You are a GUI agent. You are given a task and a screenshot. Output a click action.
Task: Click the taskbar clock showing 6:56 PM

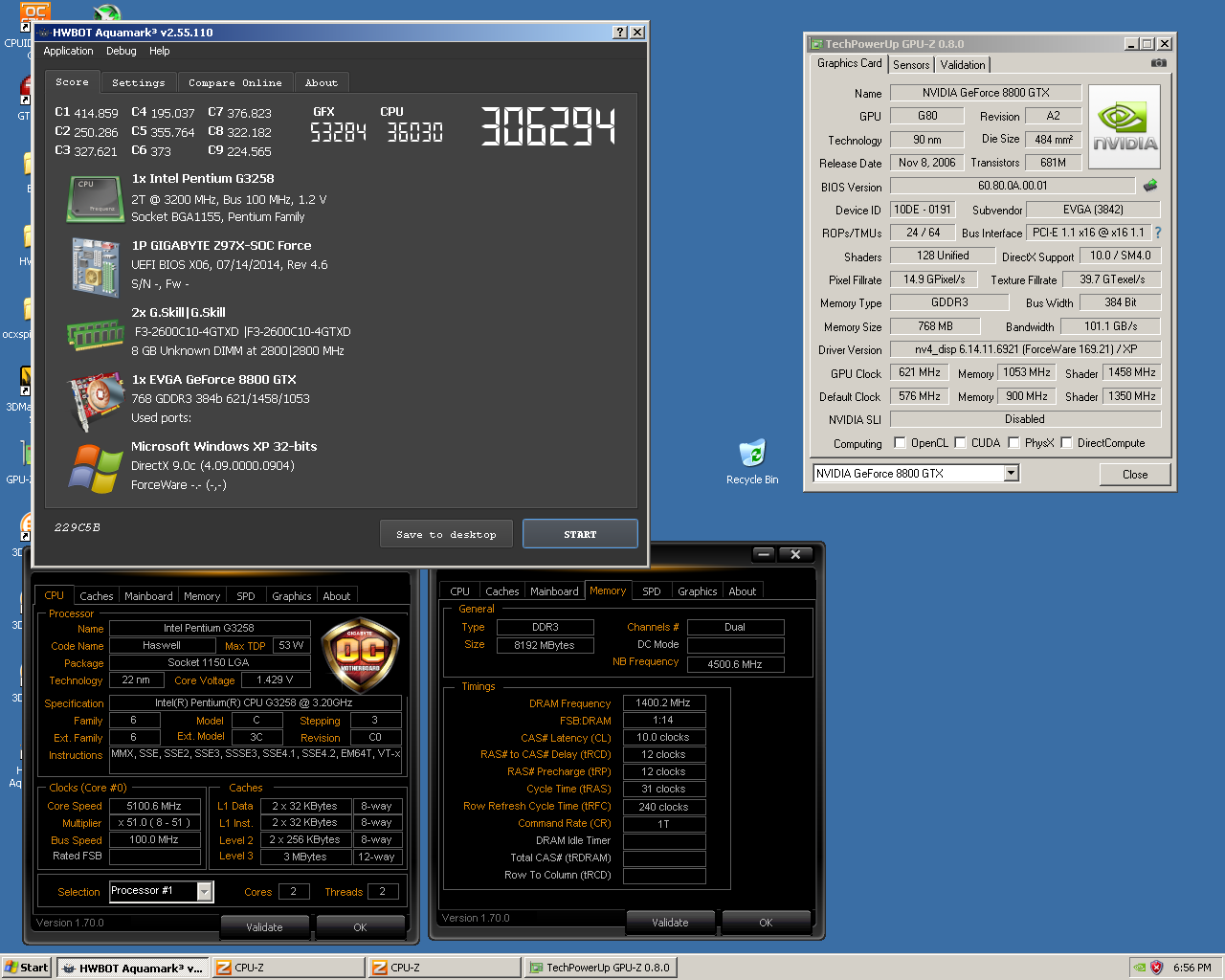pos(1192,968)
